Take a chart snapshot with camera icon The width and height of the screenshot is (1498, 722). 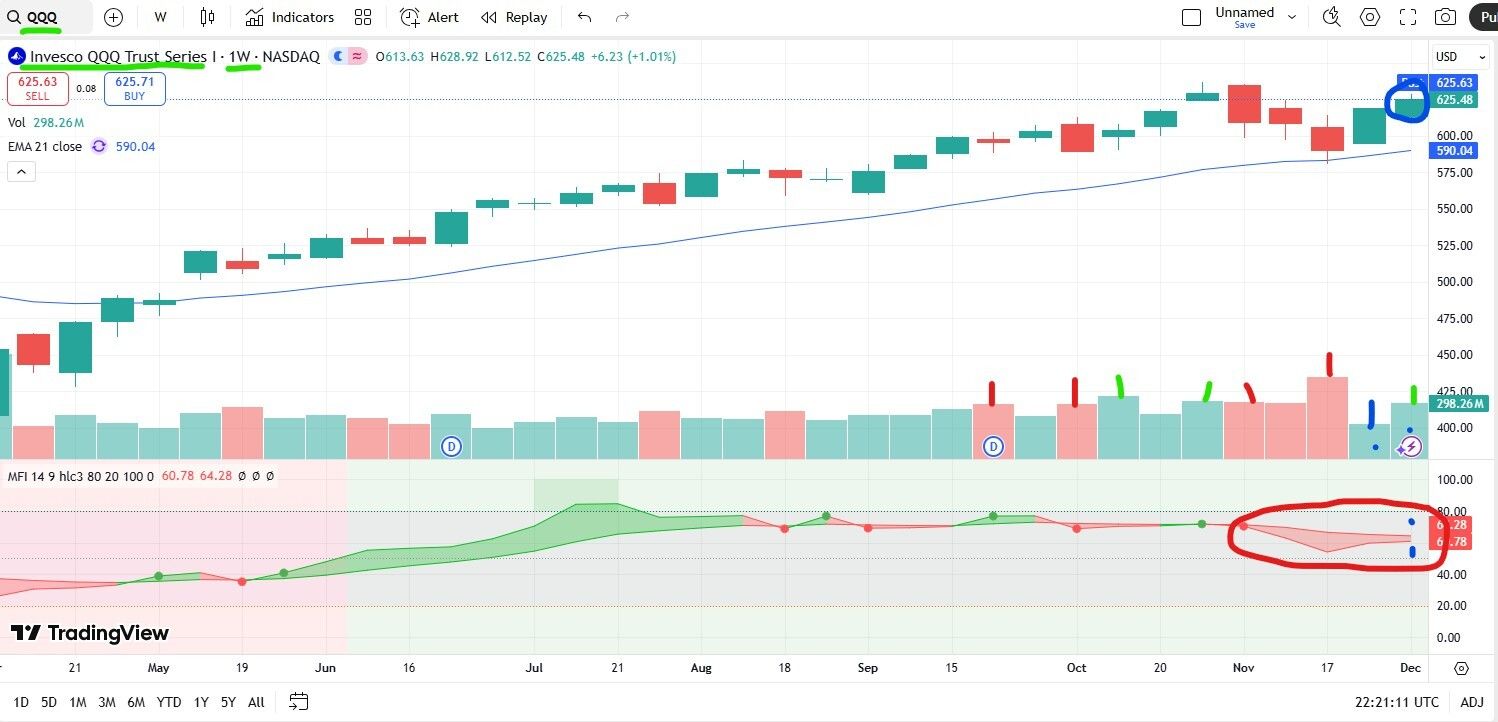click(1445, 17)
